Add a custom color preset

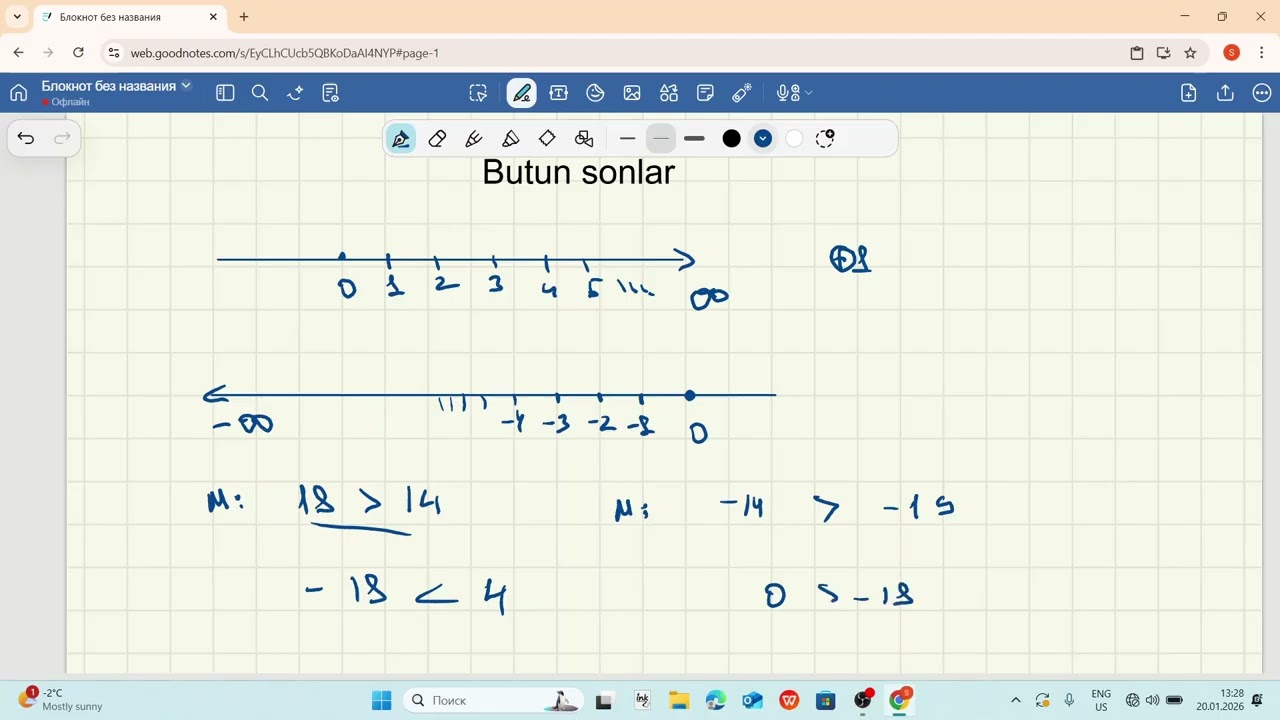point(825,139)
